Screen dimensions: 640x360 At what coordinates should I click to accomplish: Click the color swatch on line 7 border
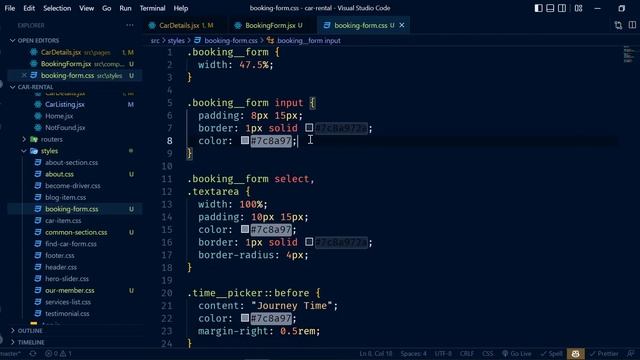click(309, 128)
